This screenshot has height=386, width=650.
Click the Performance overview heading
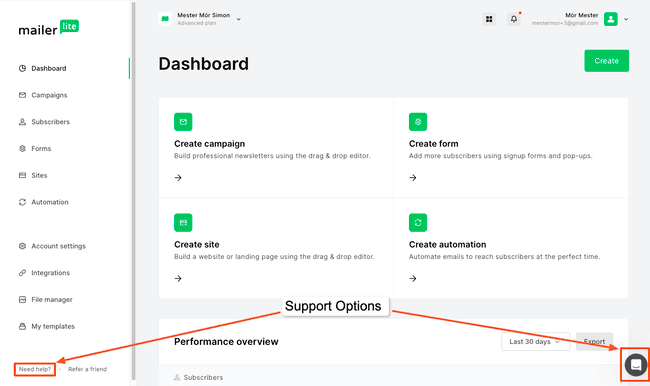(226, 342)
